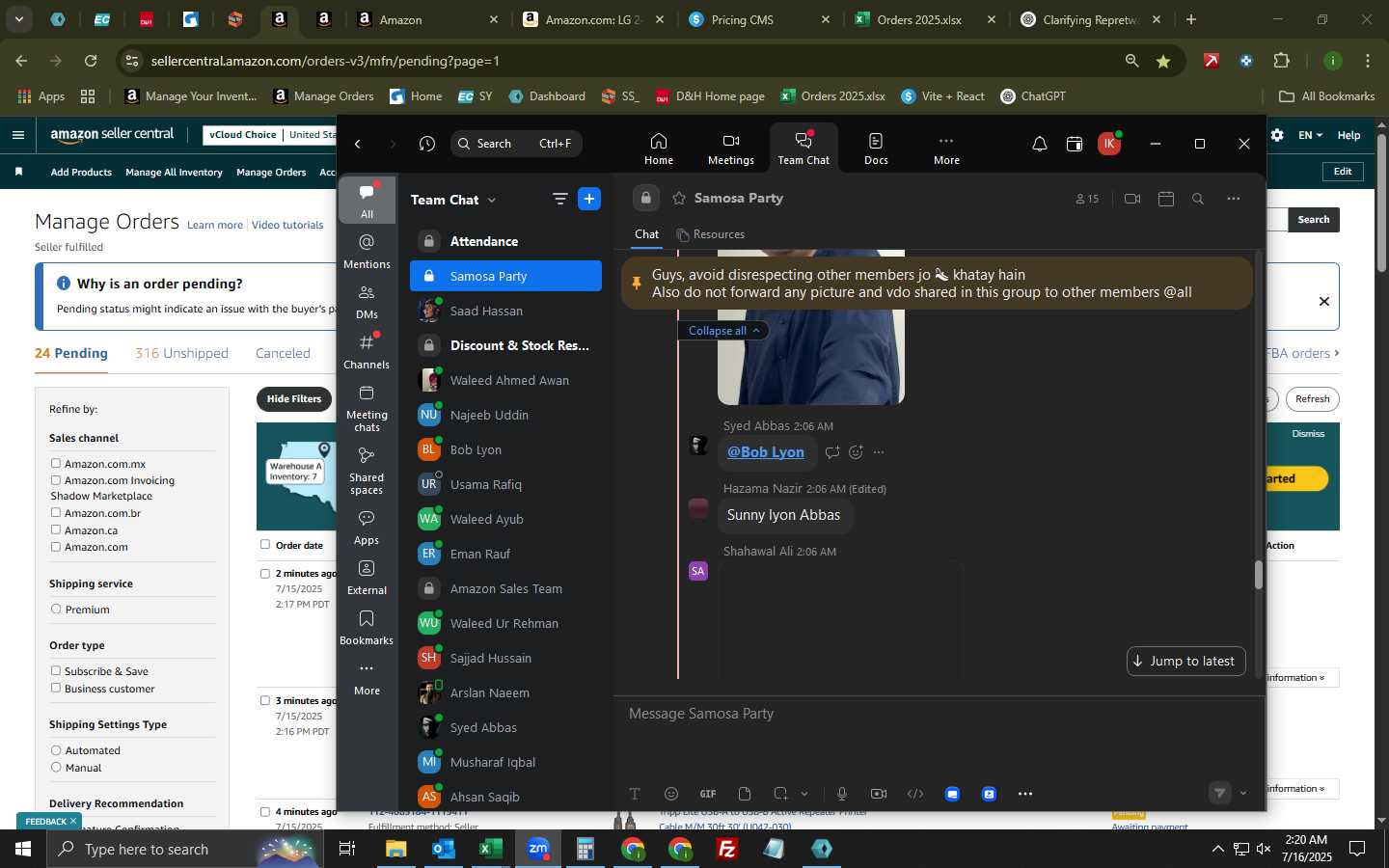
Task: Record video message camera icon
Action: (879, 794)
